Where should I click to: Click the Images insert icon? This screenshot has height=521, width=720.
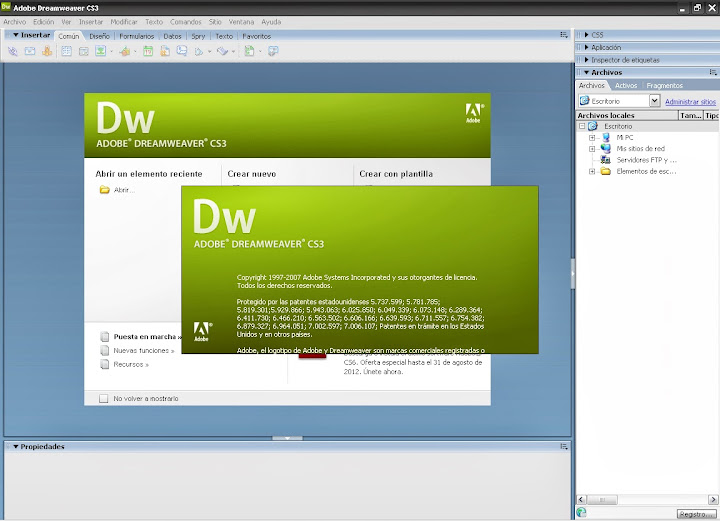coord(101,51)
